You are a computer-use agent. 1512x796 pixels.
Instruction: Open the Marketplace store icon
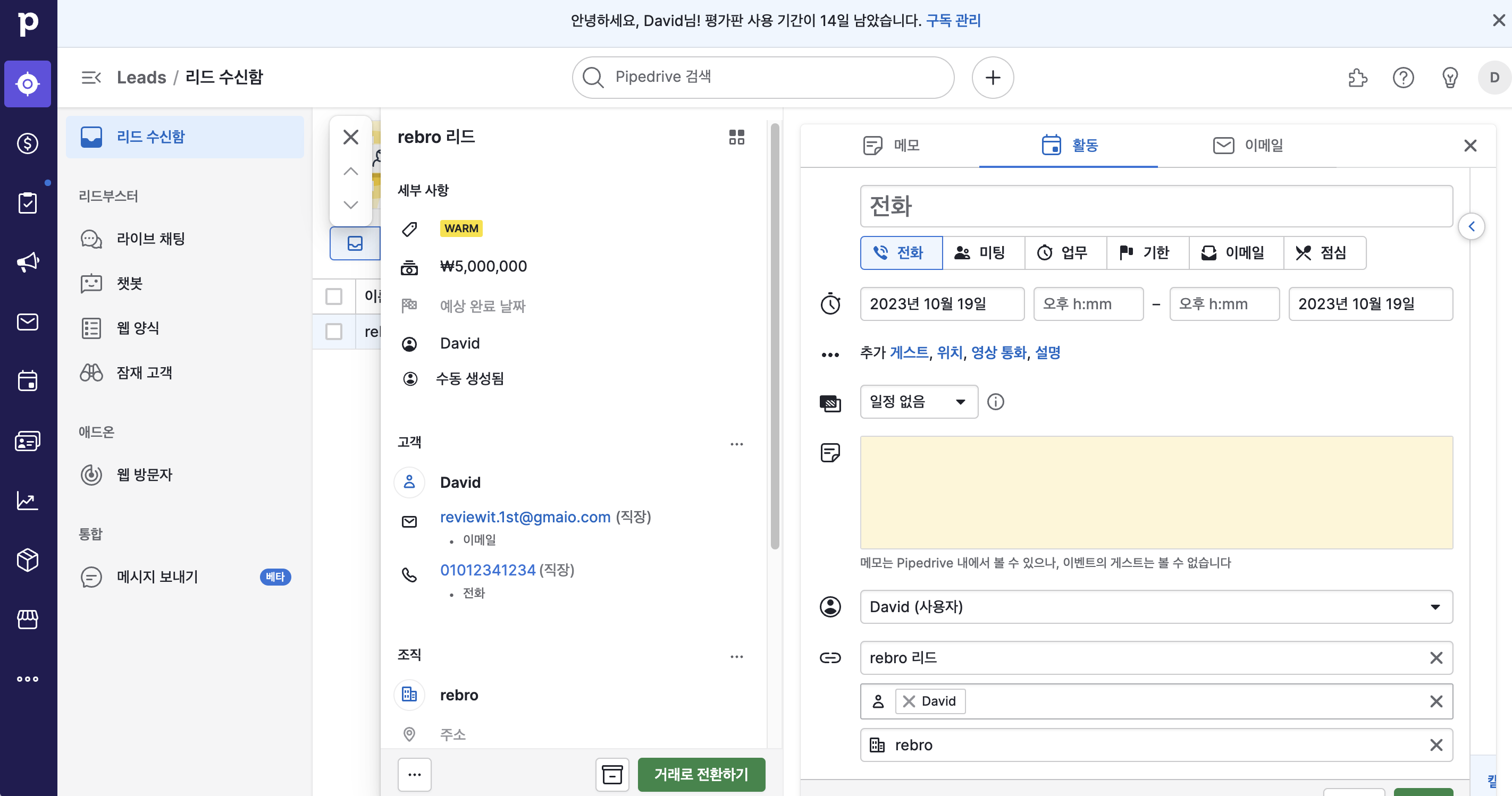pos(28,619)
